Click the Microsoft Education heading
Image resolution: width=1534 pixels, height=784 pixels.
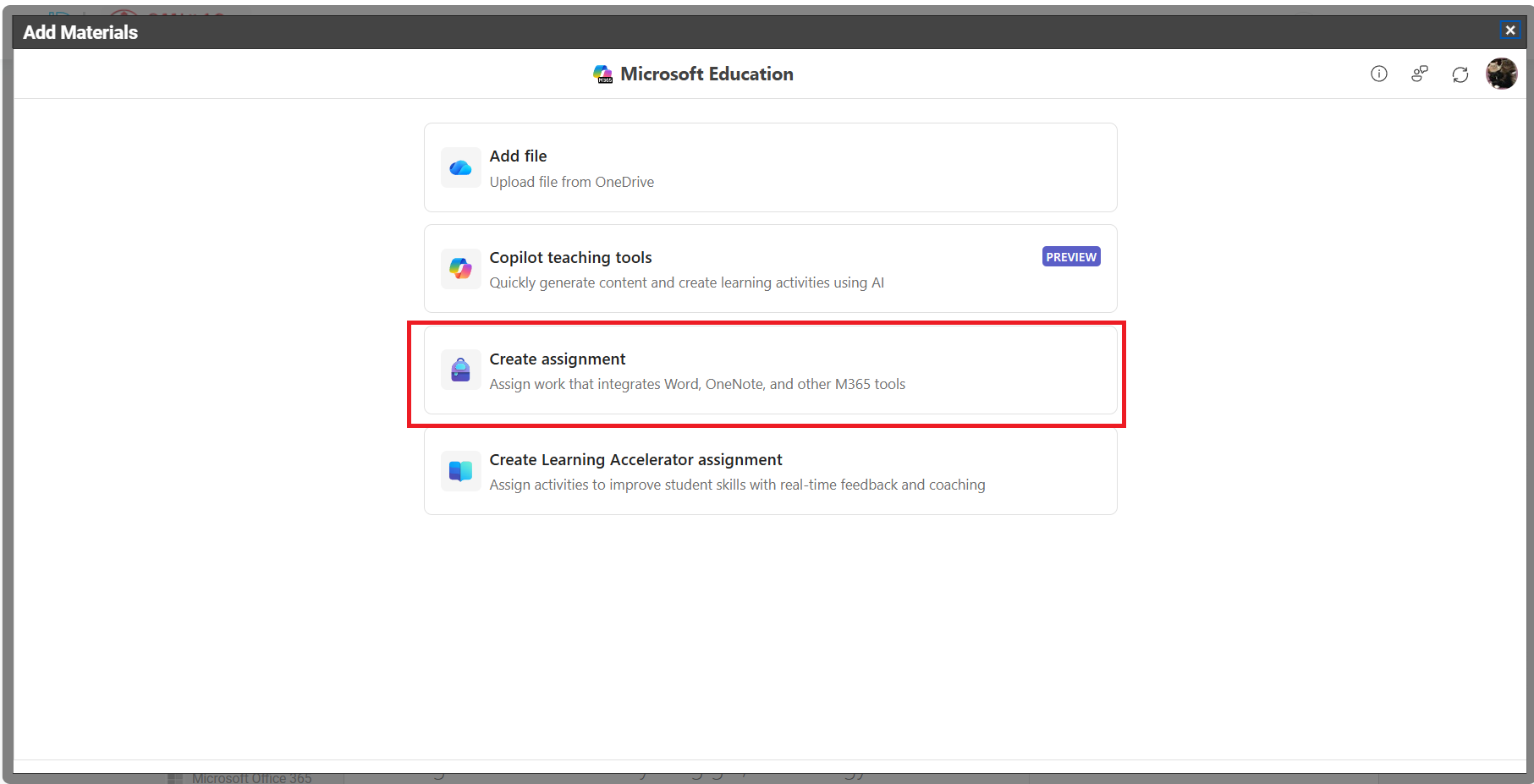point(707,74)
